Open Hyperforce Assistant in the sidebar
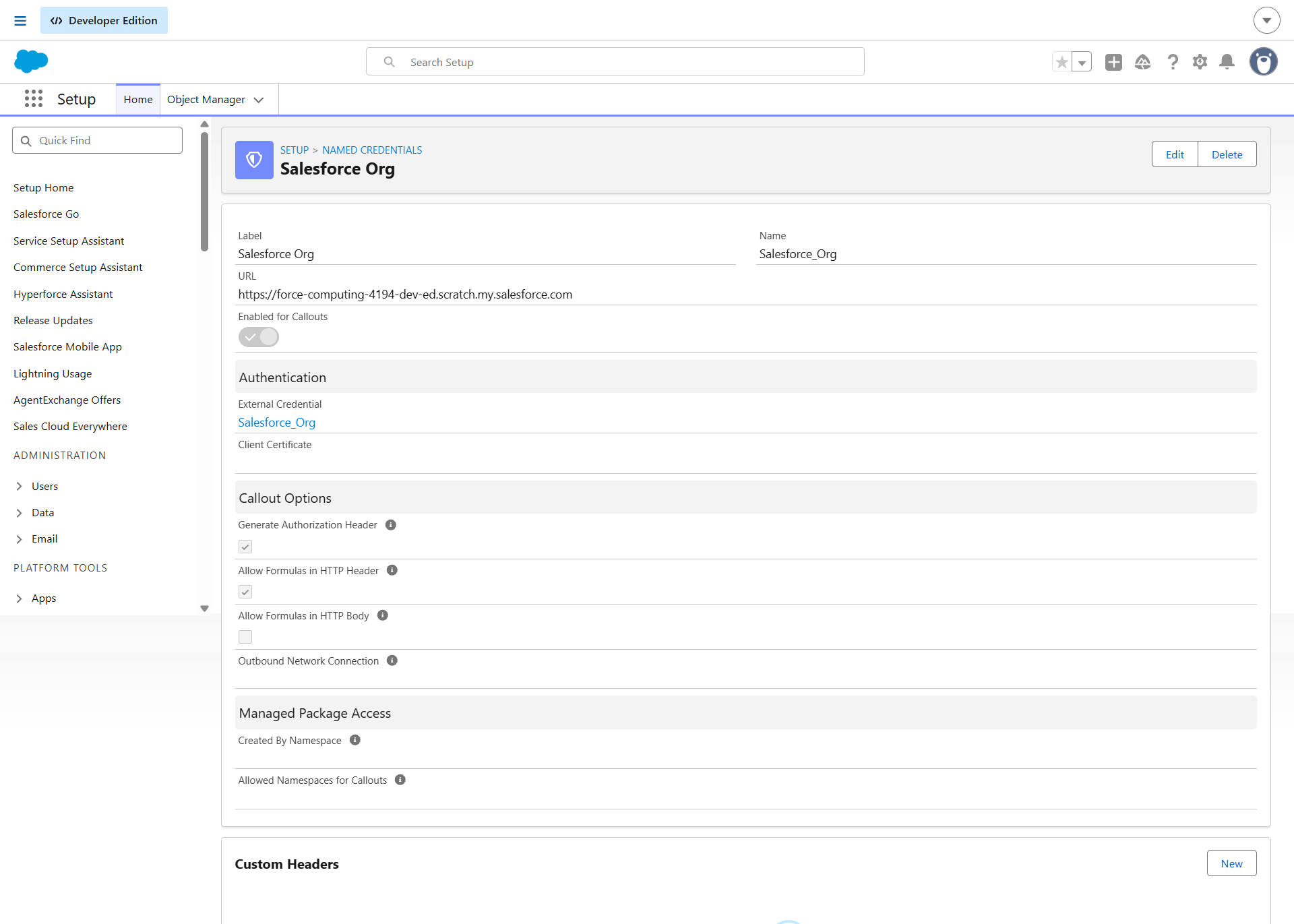Viewport: 1294px width, 924px height. click(x=63, y=294)
